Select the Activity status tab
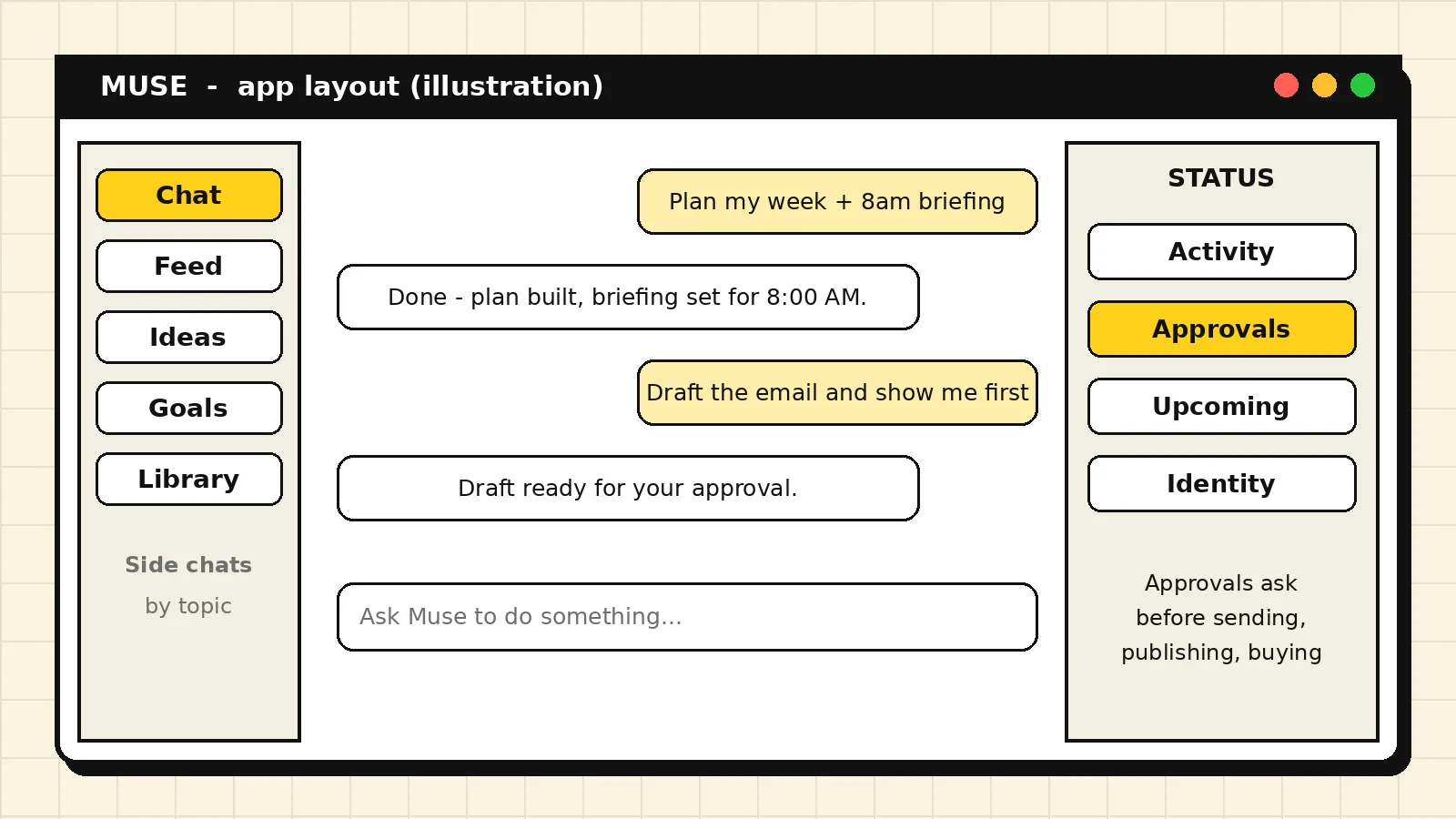Image resolution: width=1456 pixels, height=819 pixels. click(1222, 251)
